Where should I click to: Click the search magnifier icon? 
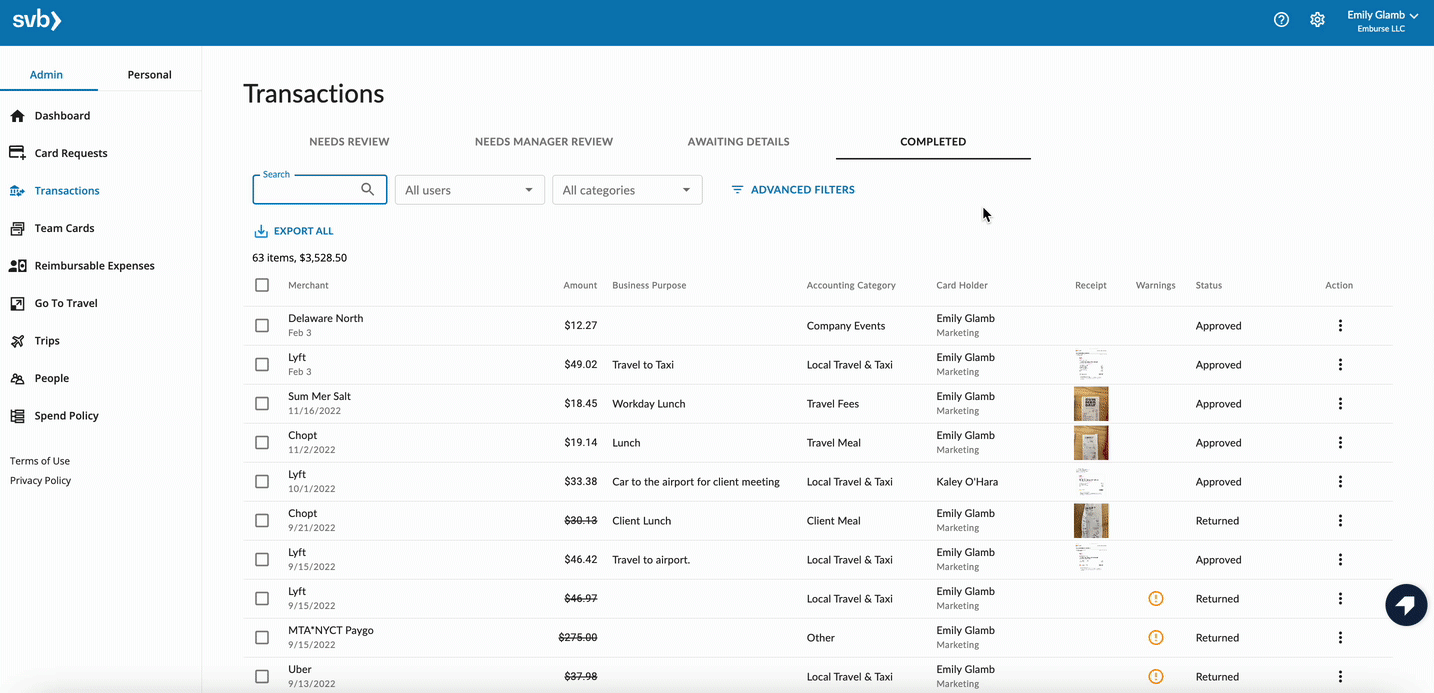tap(368, 189)
